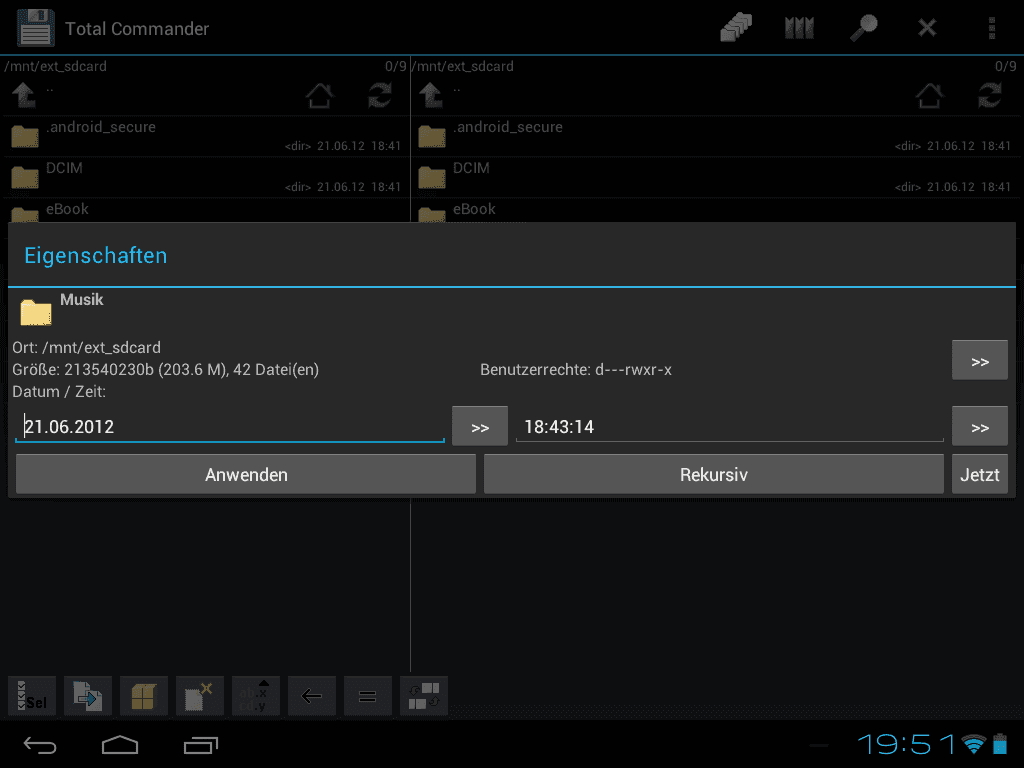Tap the left arrow icon in bottom toolbar

tap(312, 696)
